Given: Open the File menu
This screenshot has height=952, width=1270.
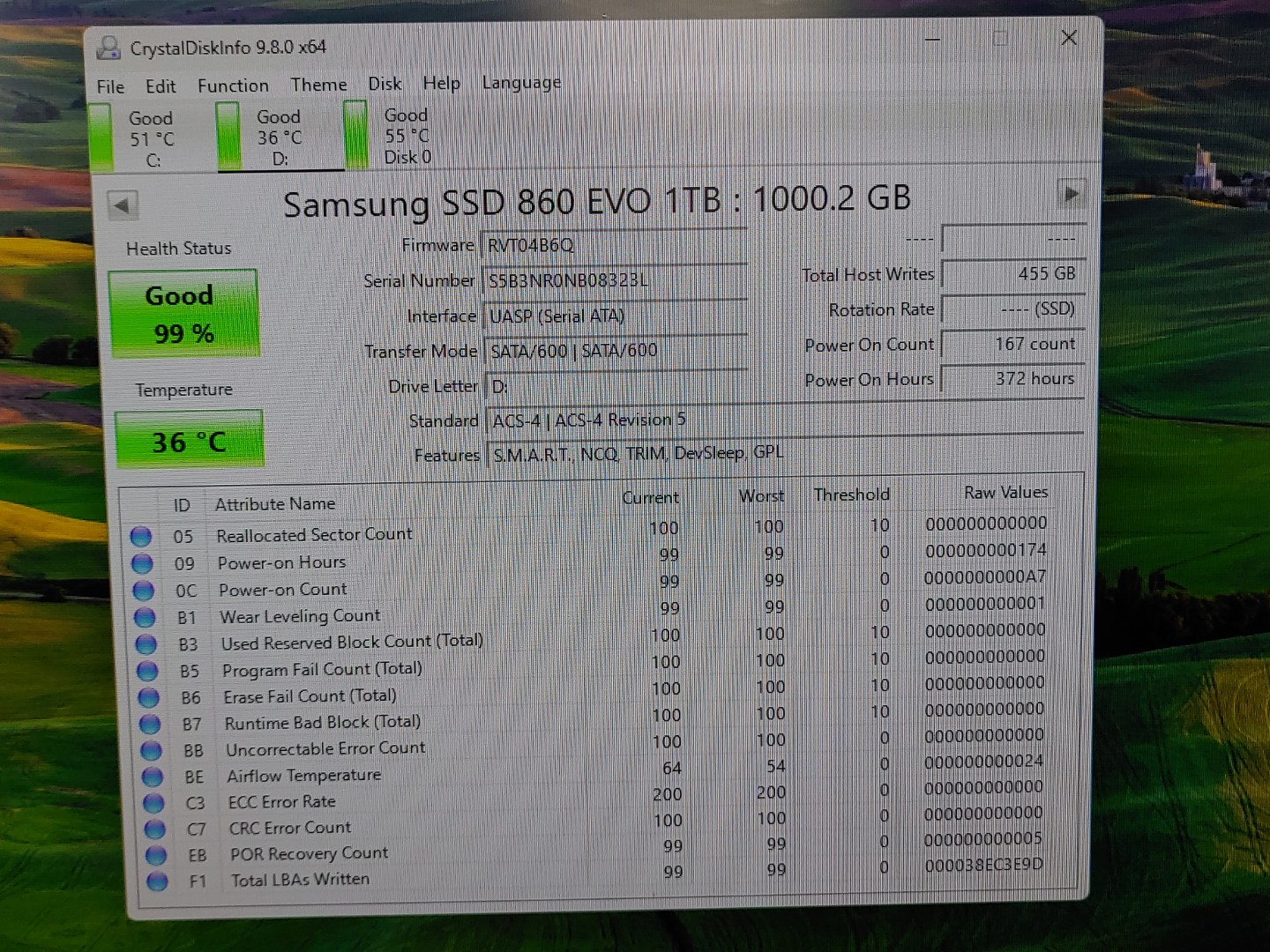Looking at the screenshot, I should 110,86.
